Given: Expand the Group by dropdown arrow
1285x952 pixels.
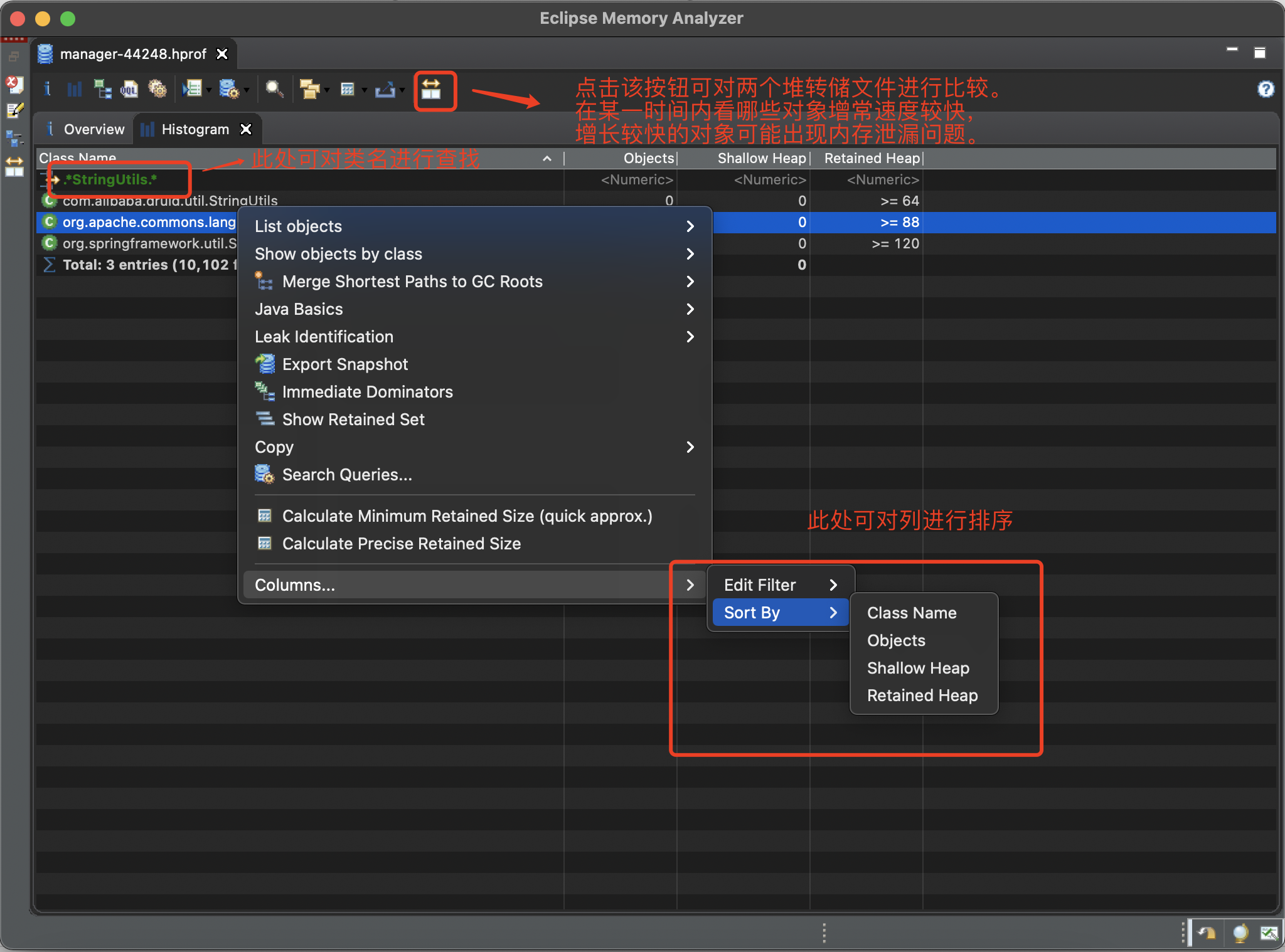Looking at the screenshot, I should click(327, 90).
